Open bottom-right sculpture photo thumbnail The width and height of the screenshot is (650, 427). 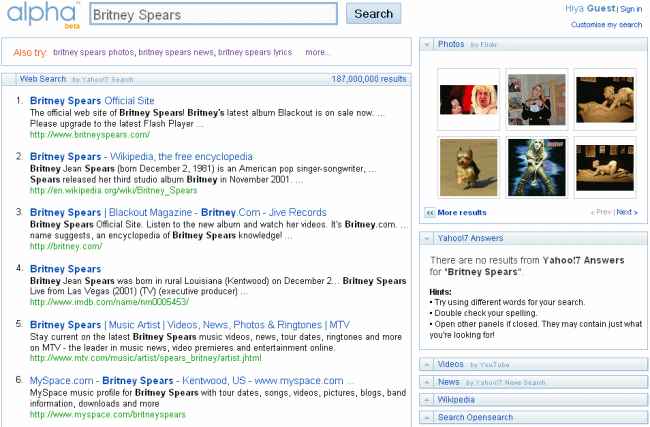pyautogui.click(x=605, y=167)
